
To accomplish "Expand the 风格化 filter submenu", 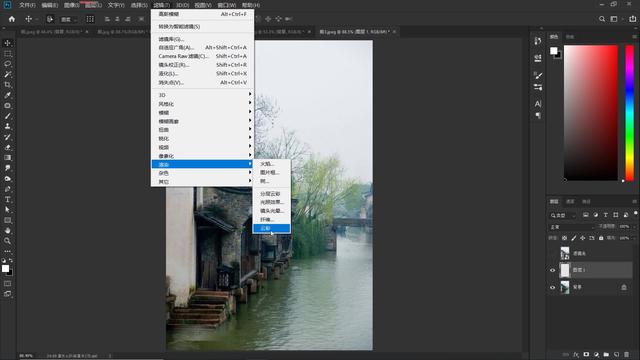I will 202,104.
